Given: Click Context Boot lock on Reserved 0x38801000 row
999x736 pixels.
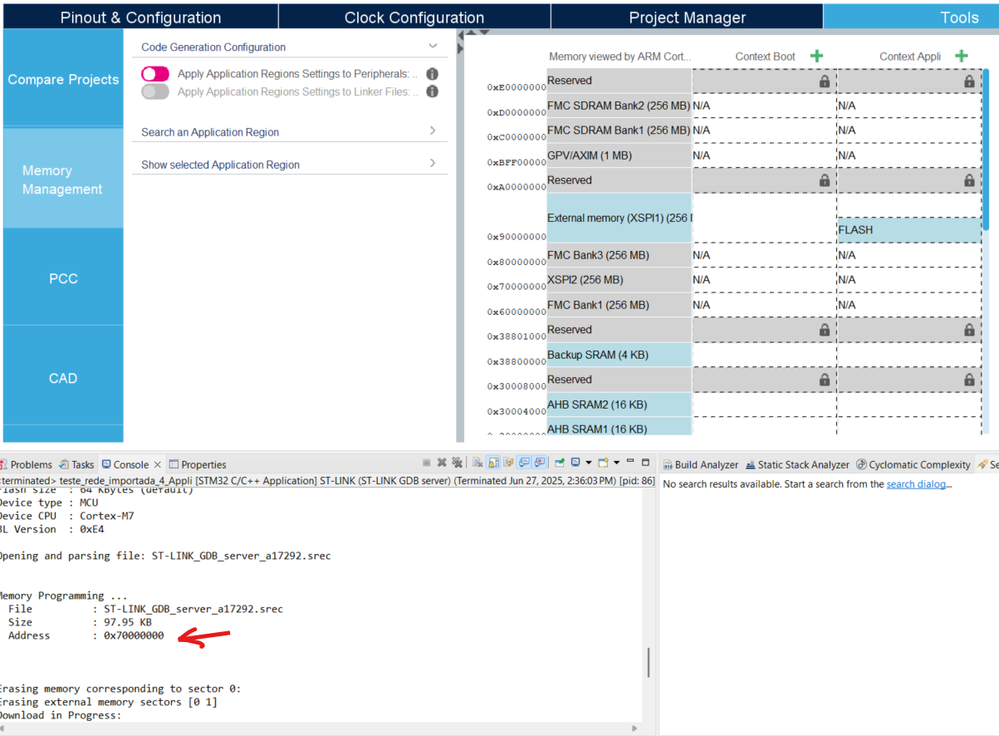Looking at the screenshot, I should (824, 329).
